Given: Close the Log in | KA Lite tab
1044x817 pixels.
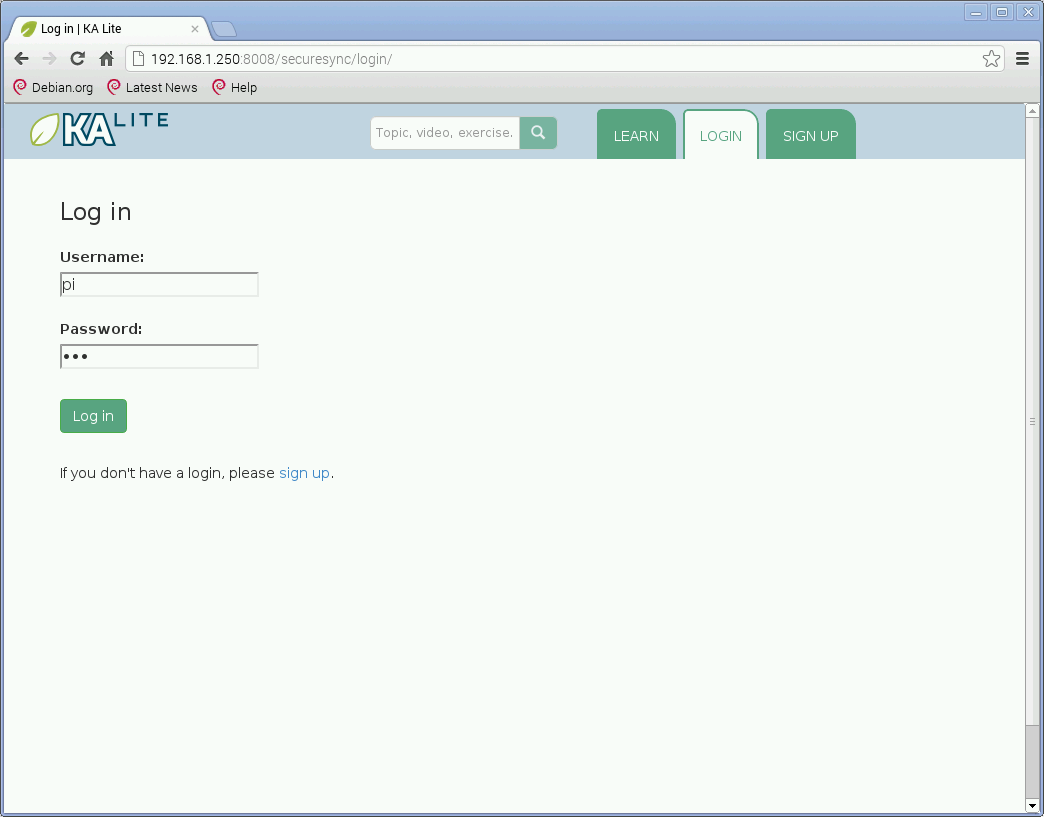Looking at the screenshot, I should [195, 29].
